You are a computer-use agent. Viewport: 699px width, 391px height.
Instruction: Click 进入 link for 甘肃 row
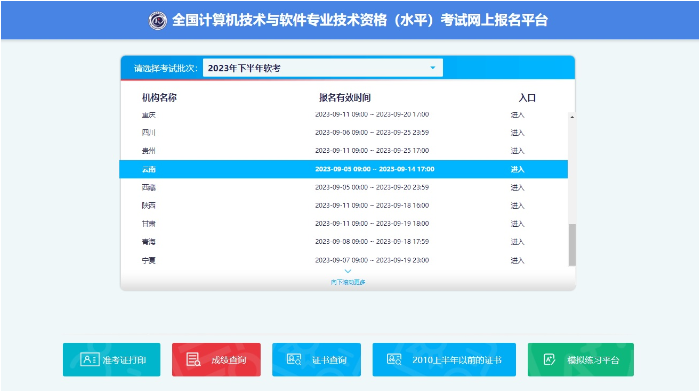click(518, 223)
